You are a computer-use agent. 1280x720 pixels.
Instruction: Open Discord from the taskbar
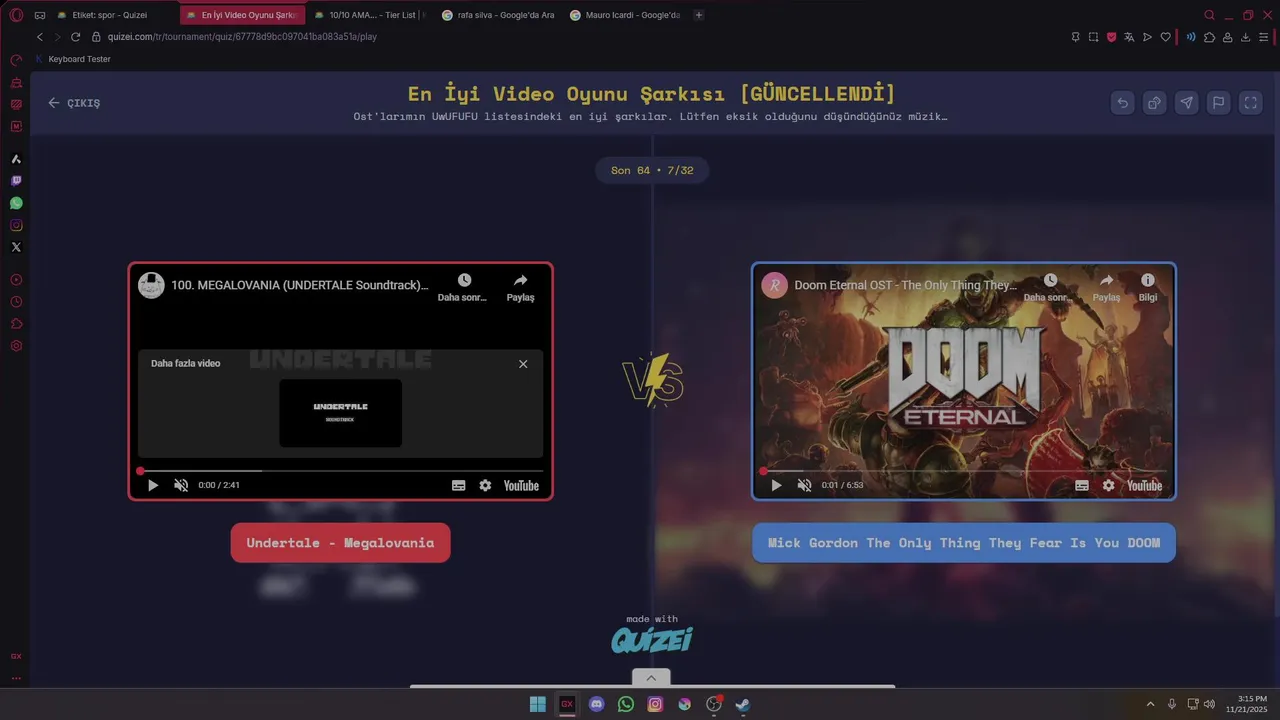pyautogui.click(x=597, y=704)
